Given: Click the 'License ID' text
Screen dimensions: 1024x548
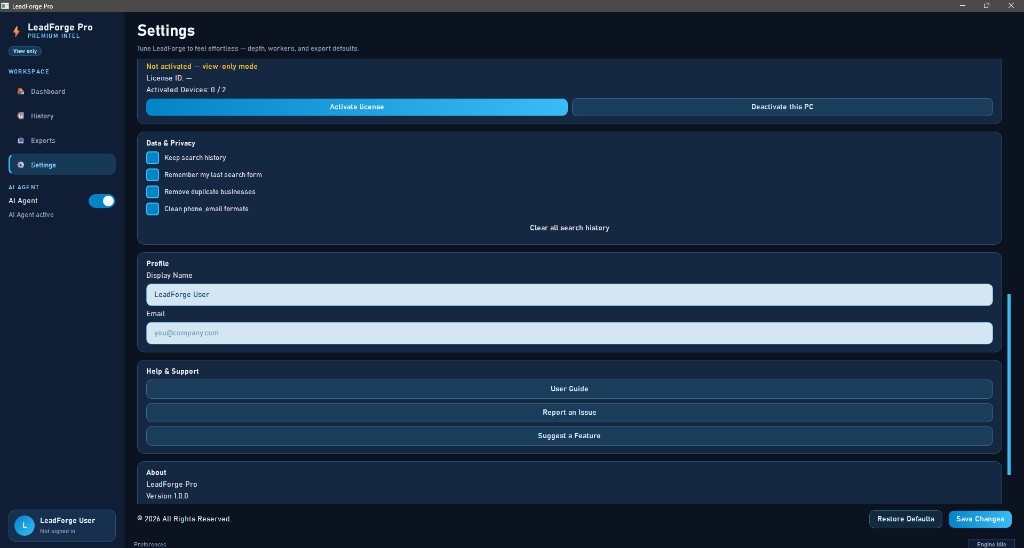Looking at the screenshot, I should [x=169, y=78].
